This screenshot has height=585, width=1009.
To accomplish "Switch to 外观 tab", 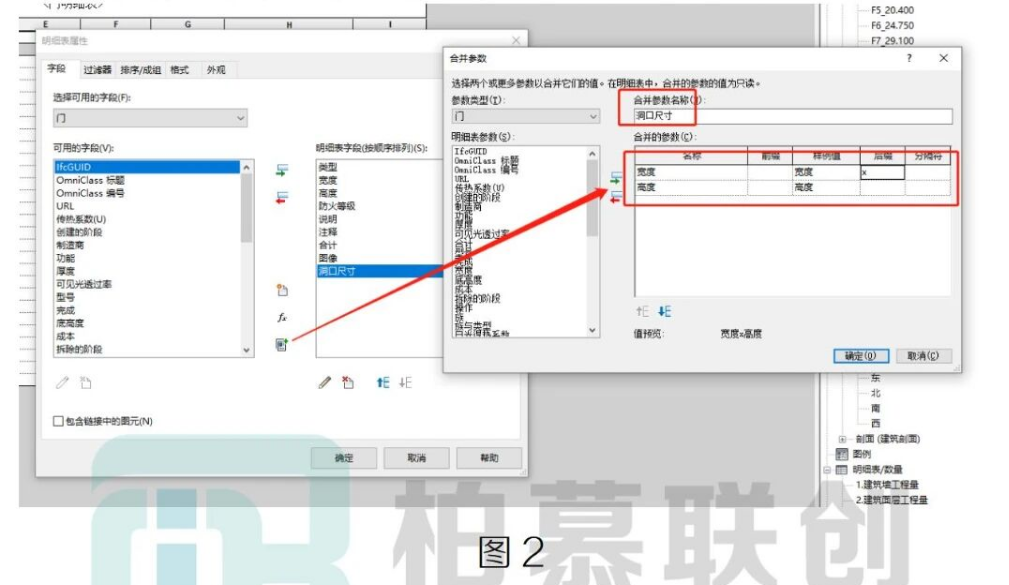I will click(x=216, y=70).
